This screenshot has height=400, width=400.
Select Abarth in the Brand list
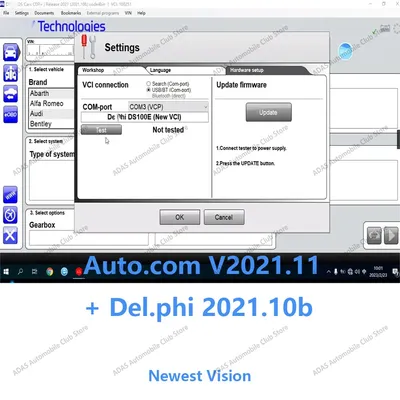point(51,93)
